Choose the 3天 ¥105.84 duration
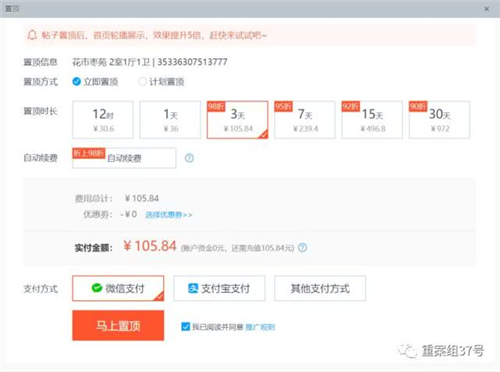This screenshot has width=500, height=372. click(237, 120)
